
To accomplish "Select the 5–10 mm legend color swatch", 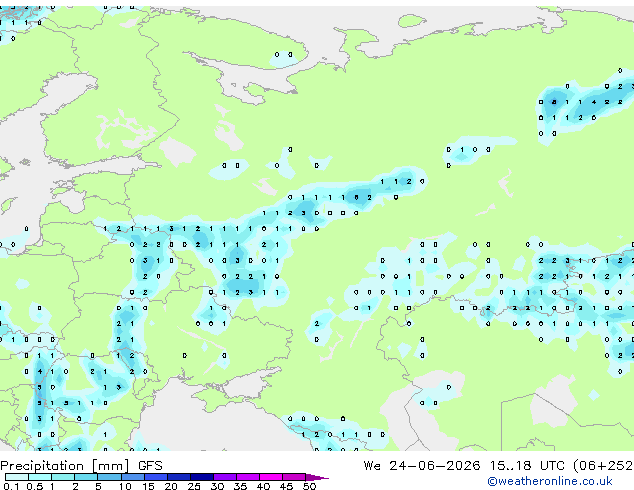I will click(109, 477).
